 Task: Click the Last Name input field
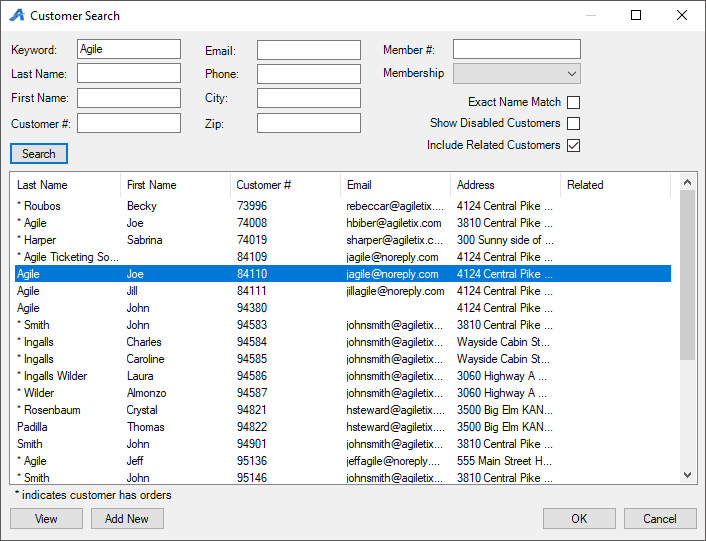coord(129,73)
